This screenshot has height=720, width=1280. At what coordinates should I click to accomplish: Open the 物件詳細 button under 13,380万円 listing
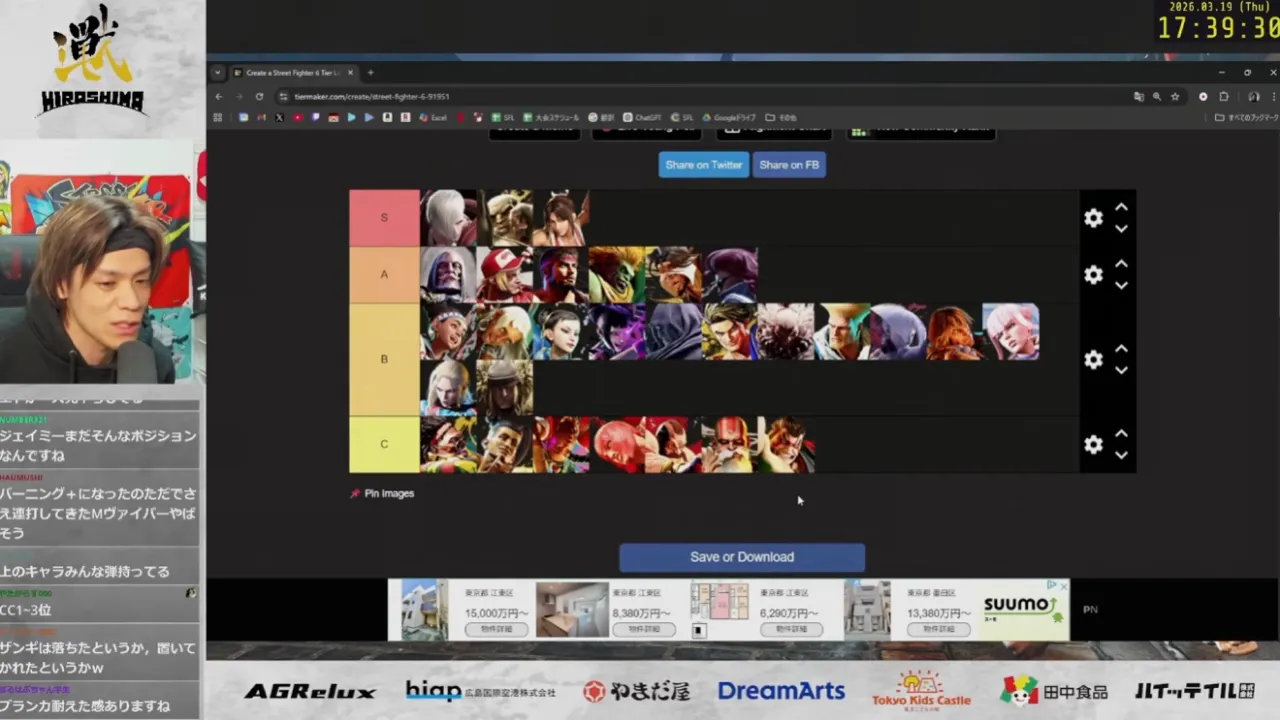[938, 629]
